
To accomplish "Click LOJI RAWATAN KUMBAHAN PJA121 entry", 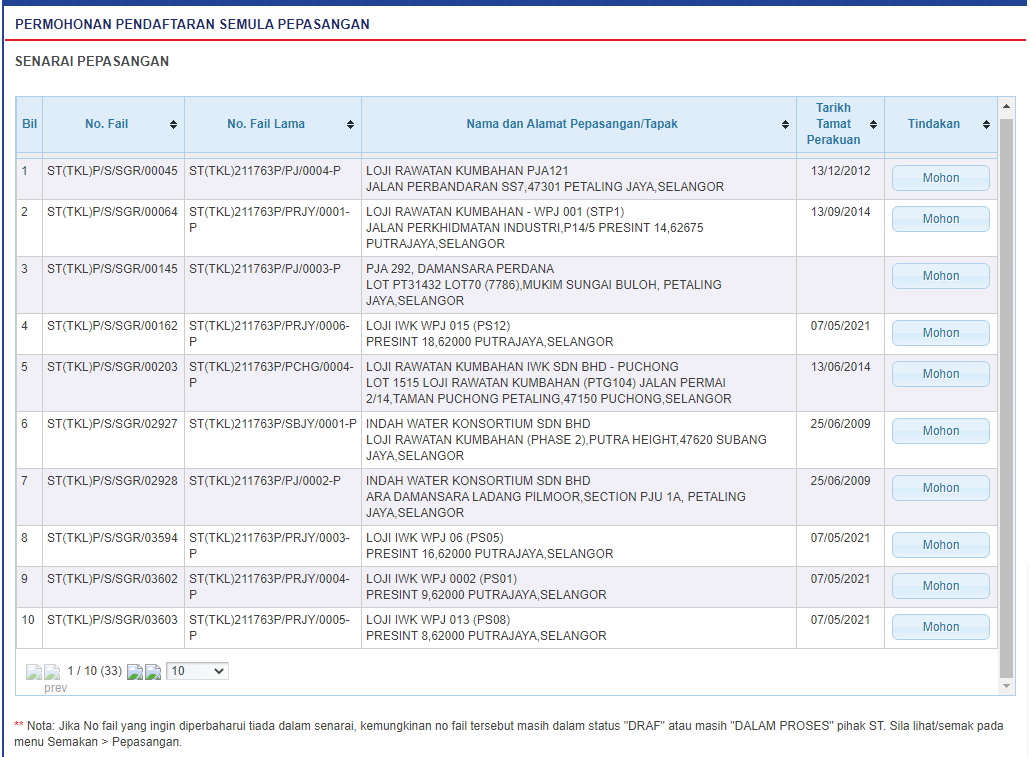I will 467,171.
